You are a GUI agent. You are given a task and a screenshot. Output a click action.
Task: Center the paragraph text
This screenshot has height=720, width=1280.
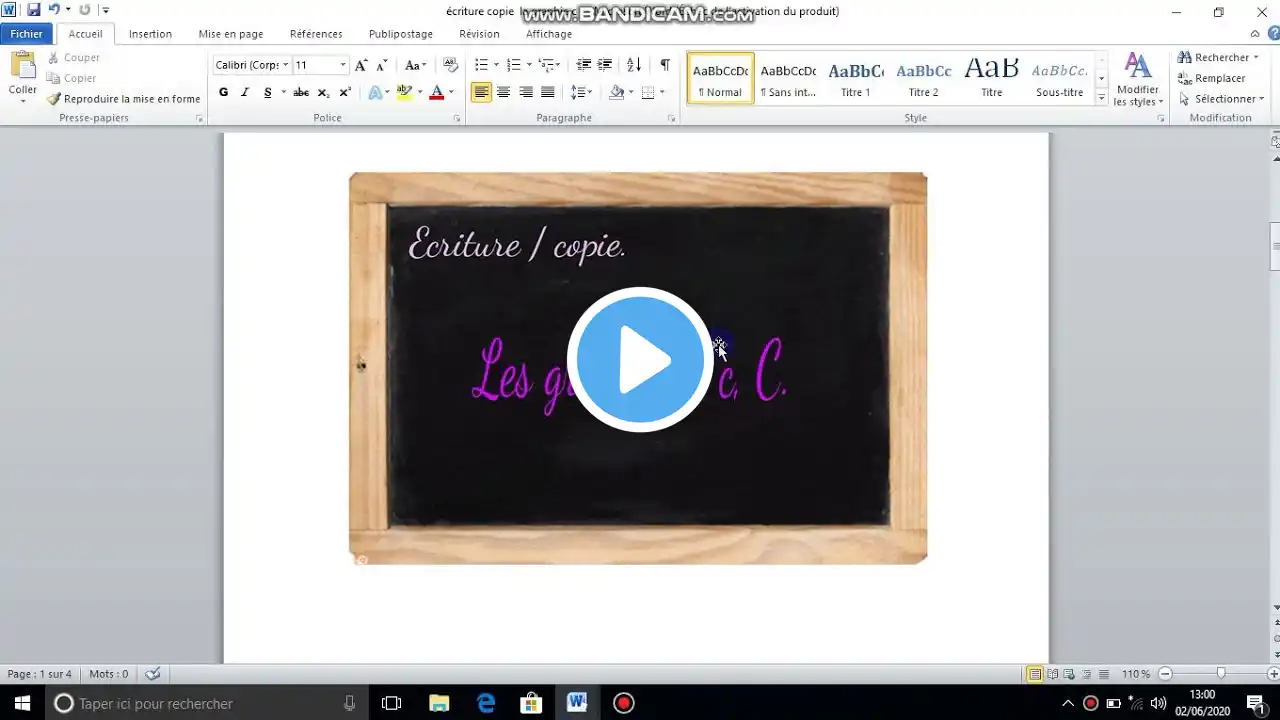coord(504,93)
